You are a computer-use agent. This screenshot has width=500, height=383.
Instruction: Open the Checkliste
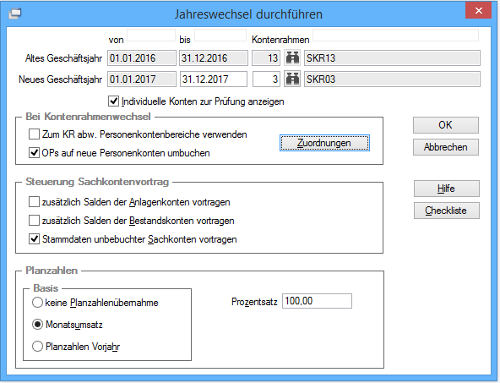click(x=447, y=210)
